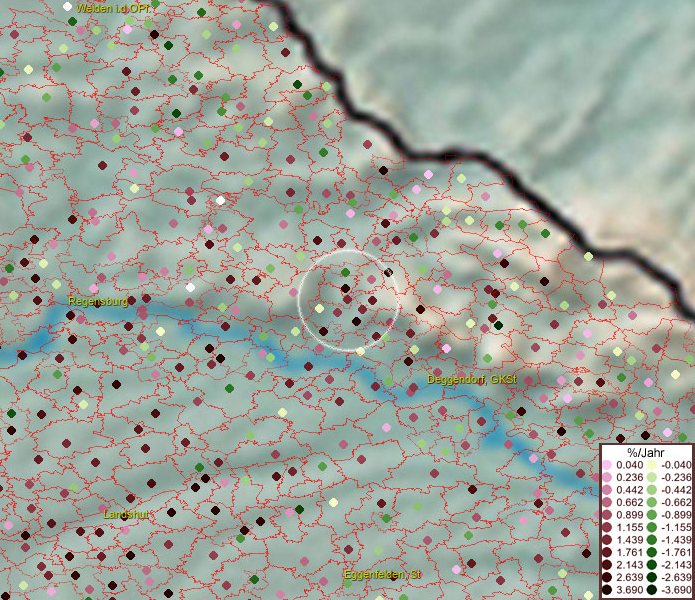Image resolution: width=695 pixels, height=600 pixels.
Task: Click the highlighted marker on the circle's right edge
Action: tap(389, 272)
